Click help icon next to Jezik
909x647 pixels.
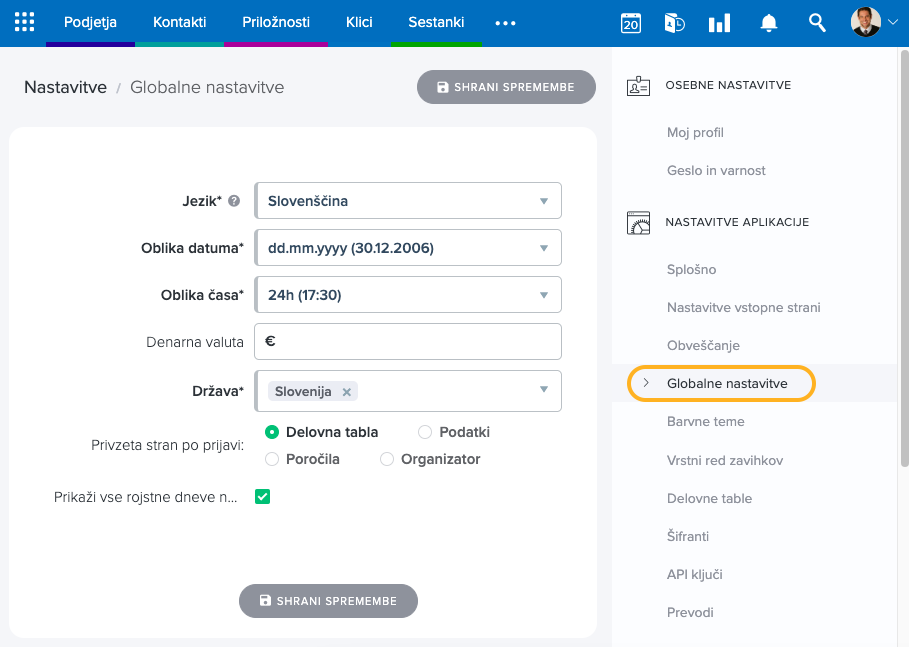tap(234, 201)
